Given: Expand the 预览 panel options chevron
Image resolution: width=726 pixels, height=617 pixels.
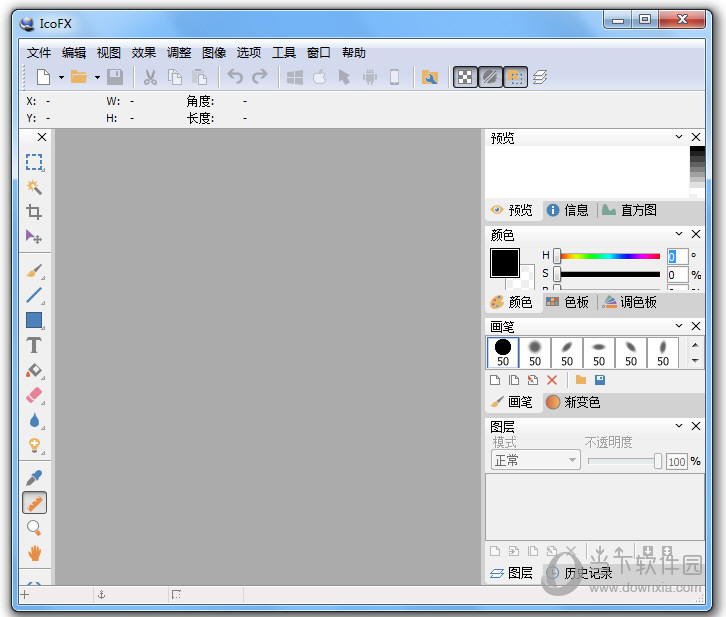Looking at the screenshot, I should click(679, 137).
